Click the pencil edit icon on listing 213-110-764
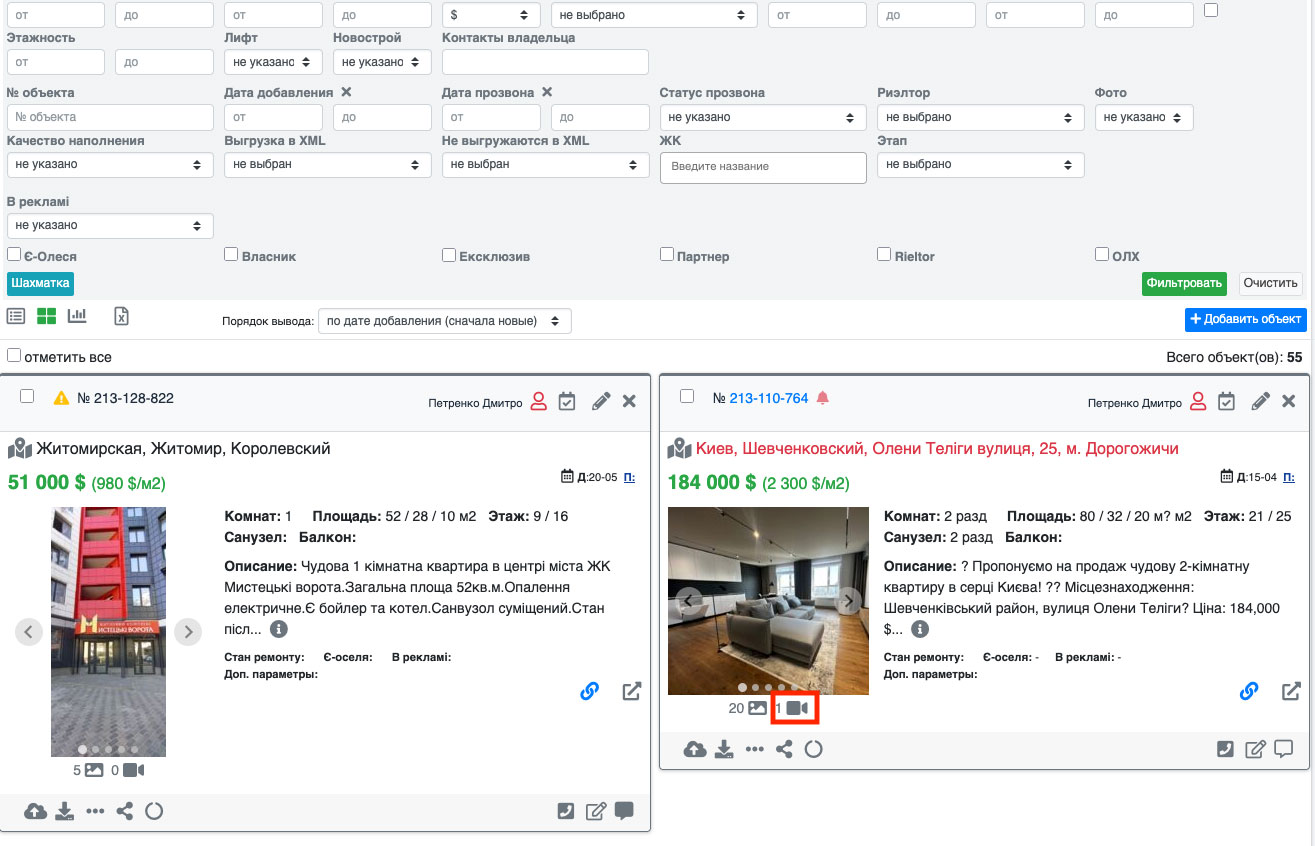This screenshot has width=1315, height=846. click(1261, 401)
